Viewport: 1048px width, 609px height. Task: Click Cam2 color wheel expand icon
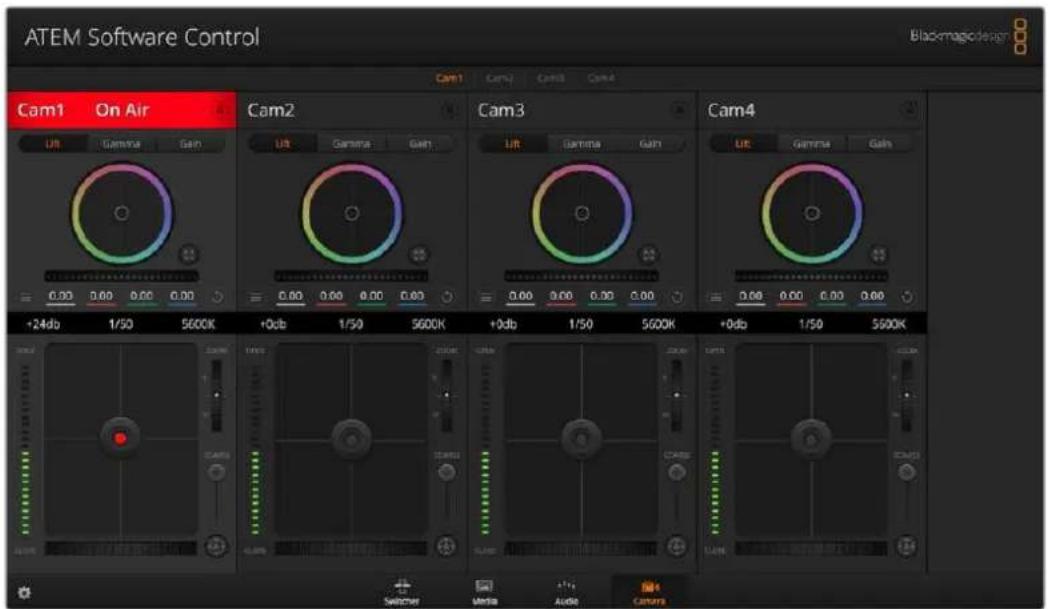tap(419, 255)
